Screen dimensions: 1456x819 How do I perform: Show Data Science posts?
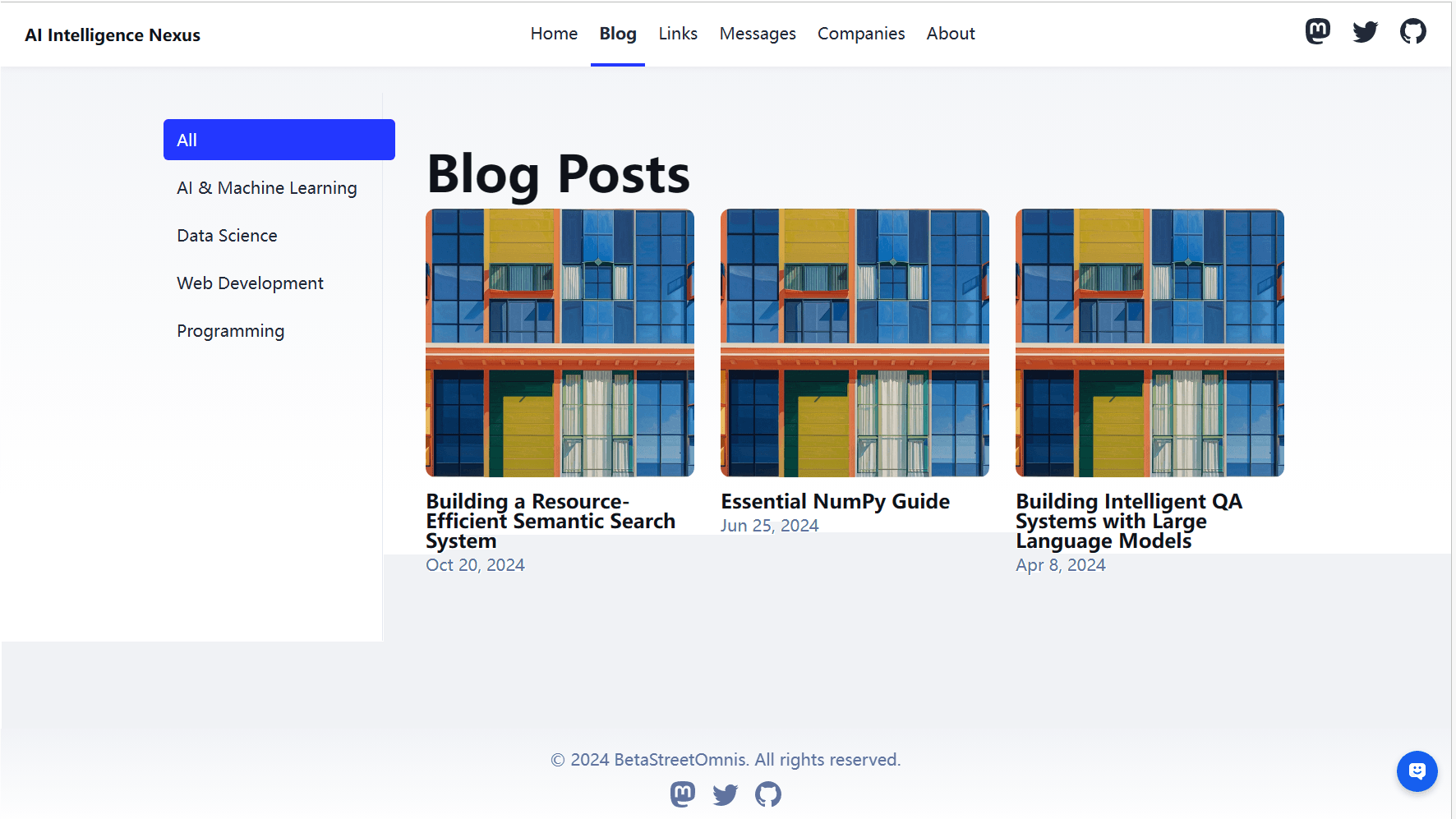point(227,236)
